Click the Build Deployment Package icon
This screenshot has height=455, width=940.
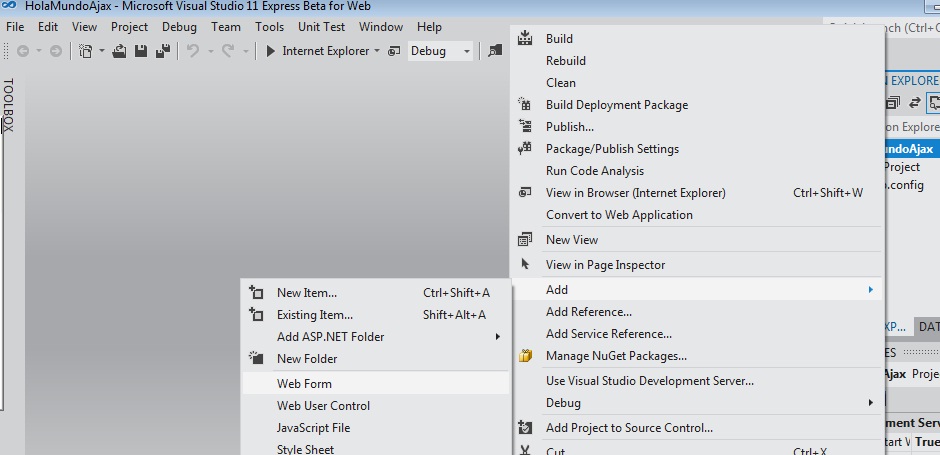[x=525, y=104]
